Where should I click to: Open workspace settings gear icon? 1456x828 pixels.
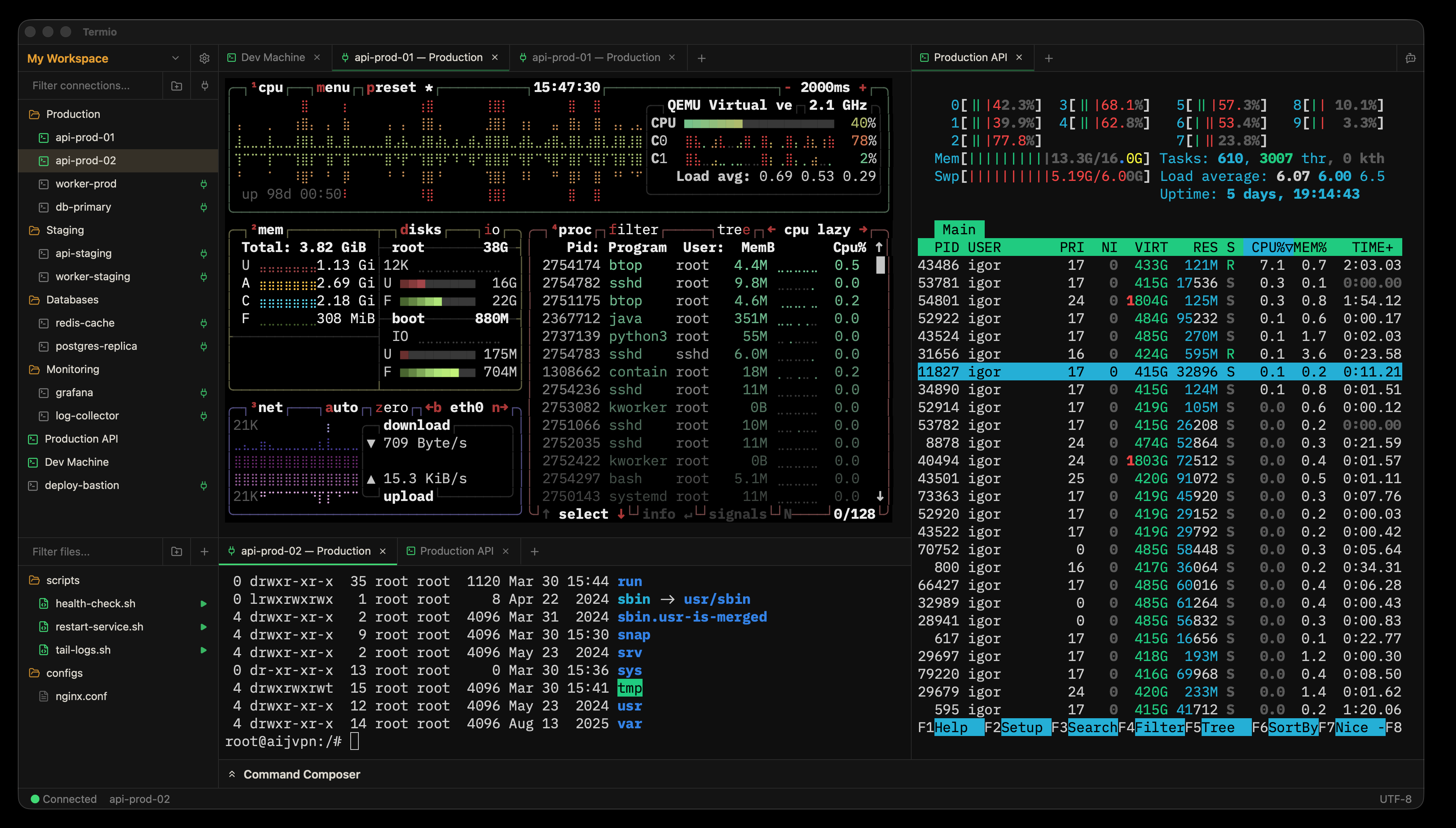click(204, 58)
